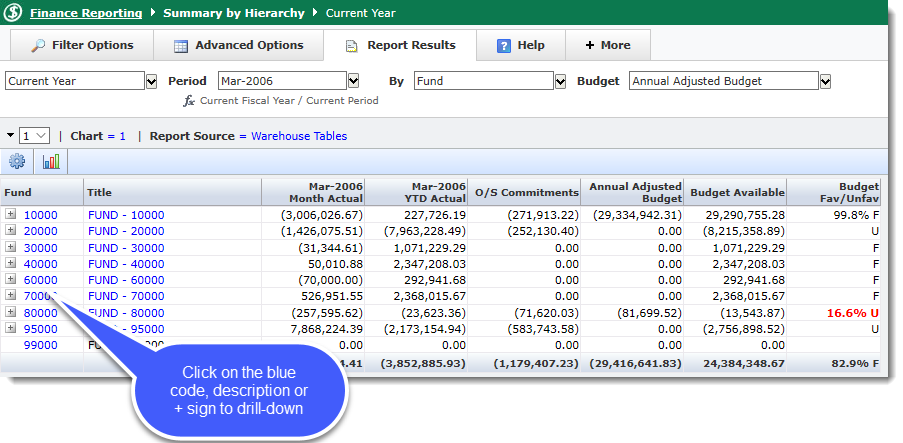Open the More tab

[x=607, y=45]
